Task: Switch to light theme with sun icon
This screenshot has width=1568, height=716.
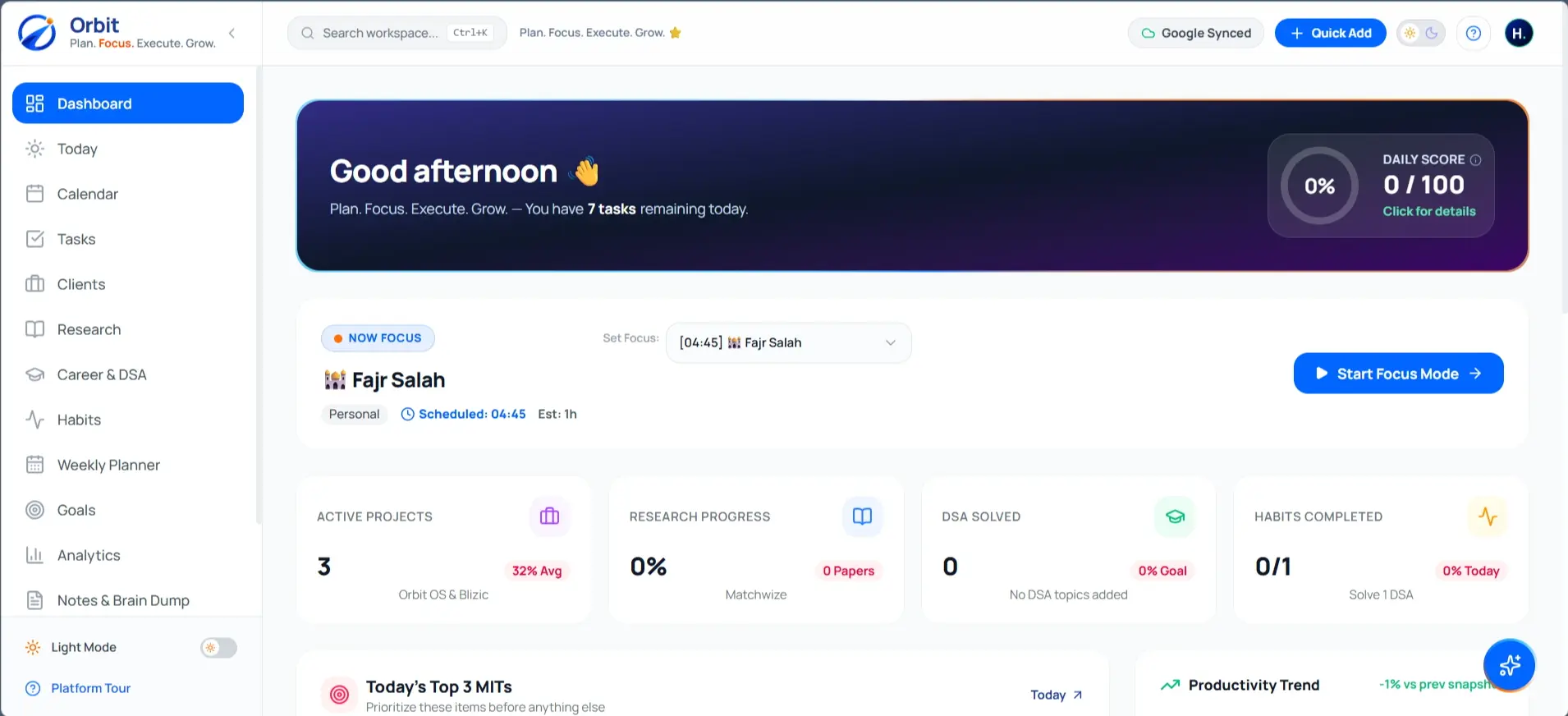Action: click(x=1410, y=33)
